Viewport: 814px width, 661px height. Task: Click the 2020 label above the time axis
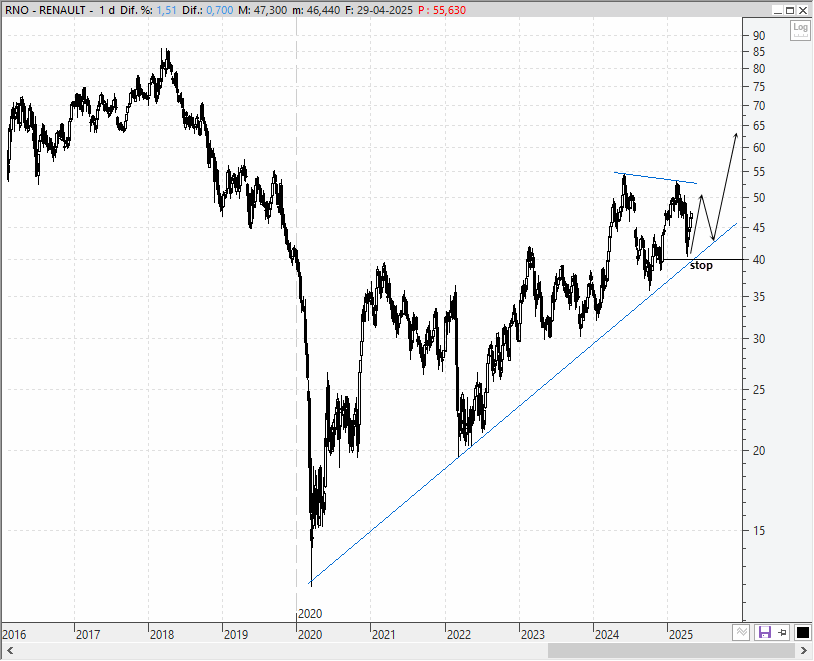pyautogui.click(x=310, y=614)
